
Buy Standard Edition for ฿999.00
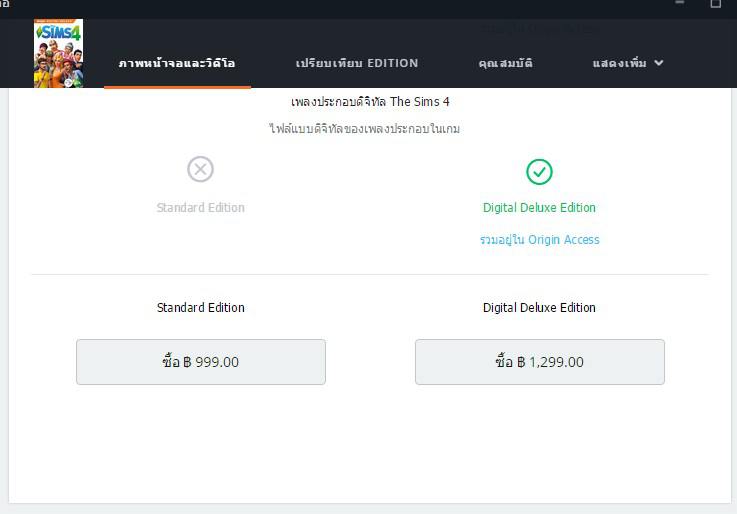tap(201, 362)
